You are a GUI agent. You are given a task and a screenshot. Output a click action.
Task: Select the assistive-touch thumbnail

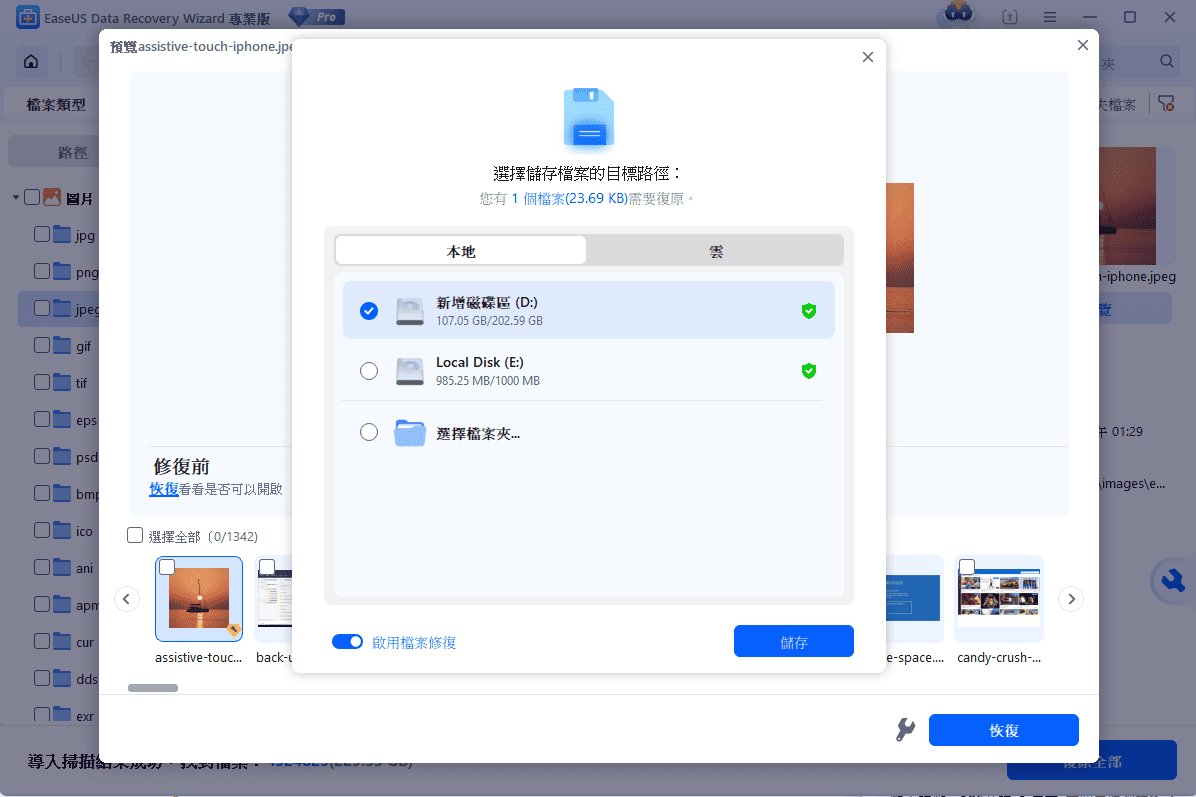click(199, 599)
